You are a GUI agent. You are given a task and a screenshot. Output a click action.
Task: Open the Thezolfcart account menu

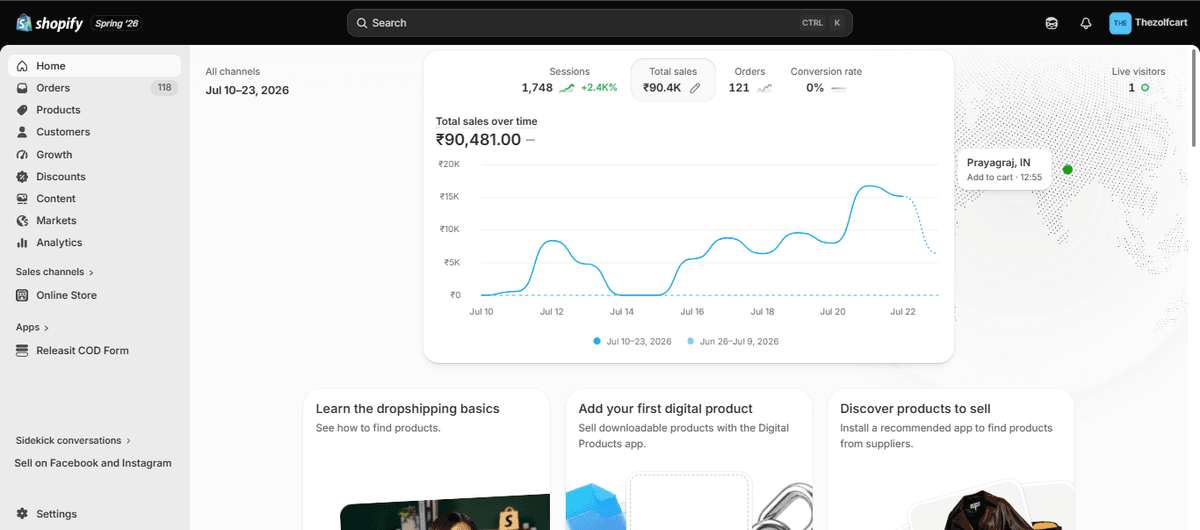(1149, 23)
